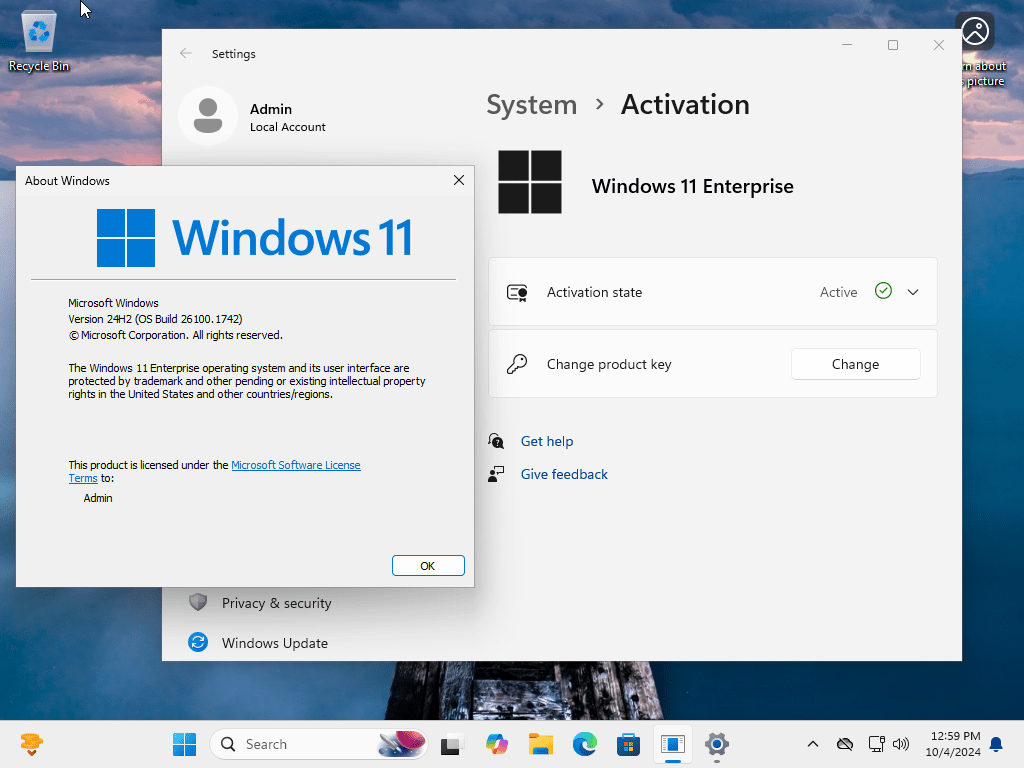
Task: Open Task View from the taskbar
Action: pyautogui.click(x=452, y=744)
